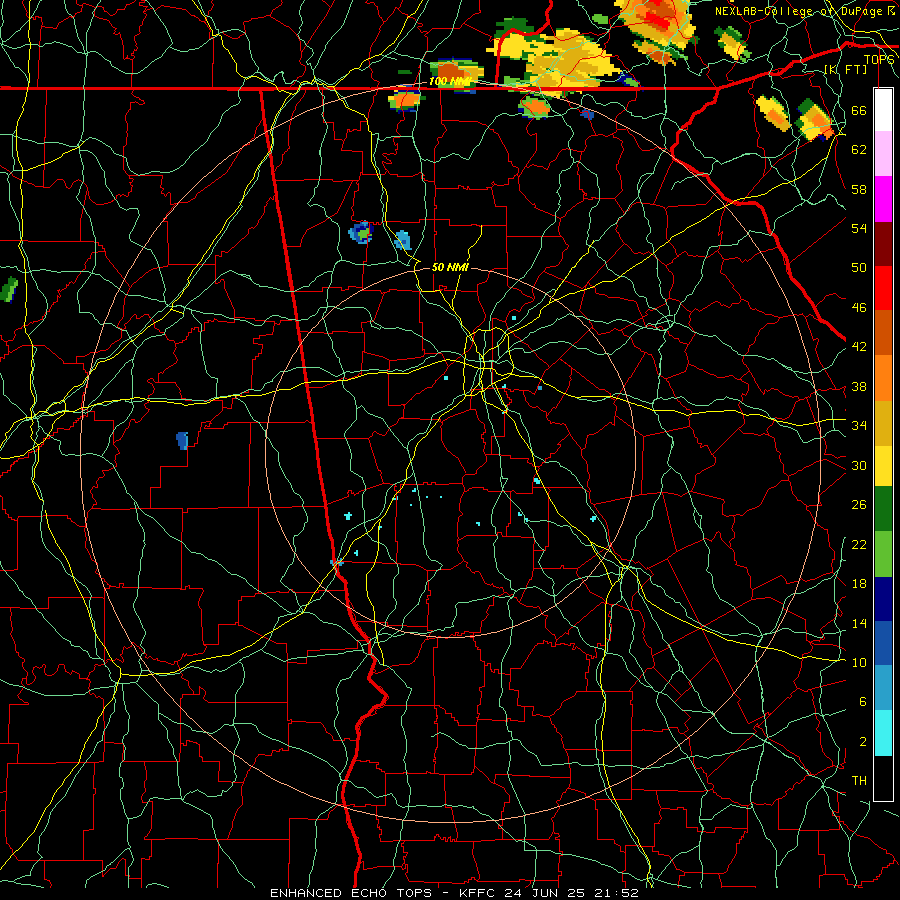The image size is (900, 900).
Task: Click the isolated dark blue echo in west
Action: tap(182, 440)
